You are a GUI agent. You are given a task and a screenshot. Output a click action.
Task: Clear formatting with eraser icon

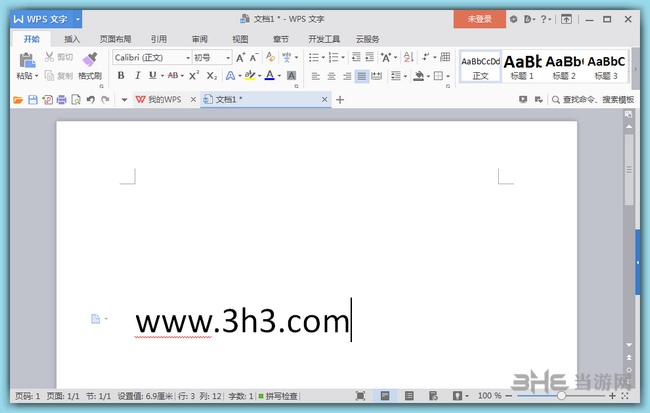[x=271, y=57]
